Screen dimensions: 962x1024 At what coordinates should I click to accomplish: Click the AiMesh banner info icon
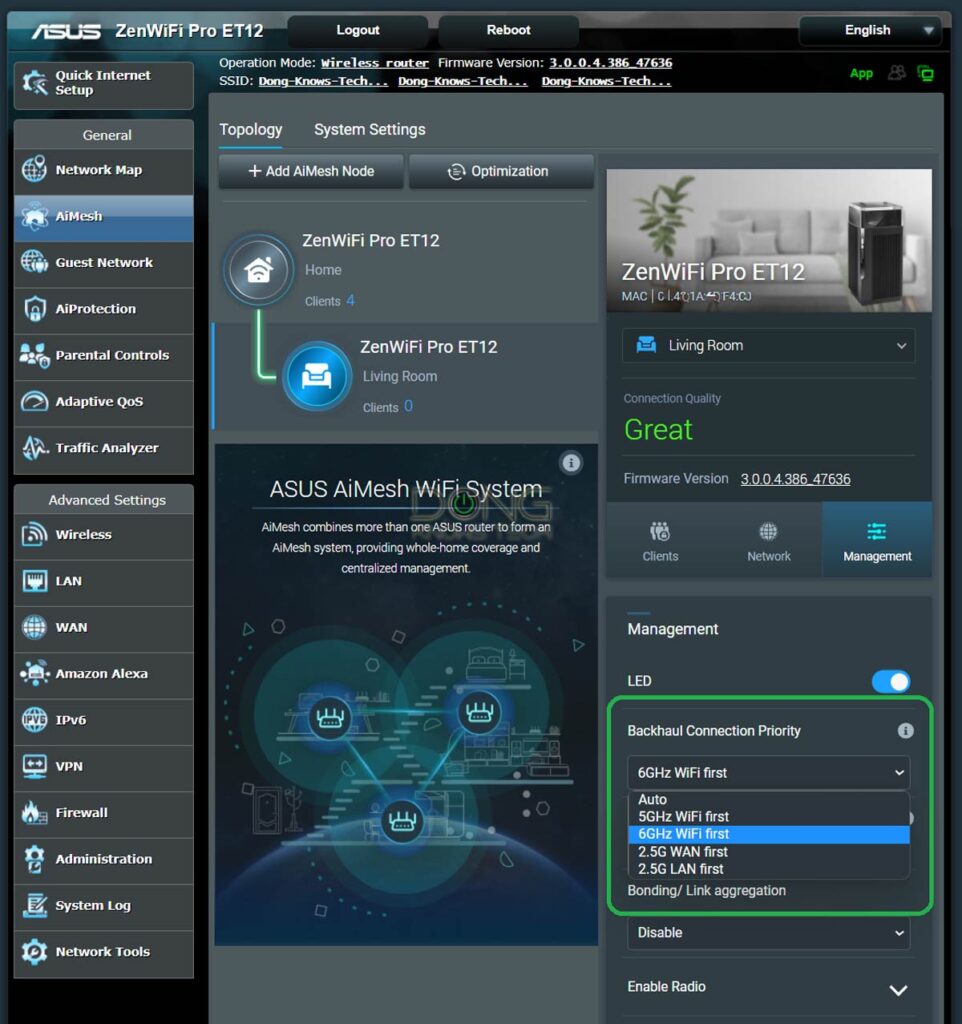(x=571, y=463)
